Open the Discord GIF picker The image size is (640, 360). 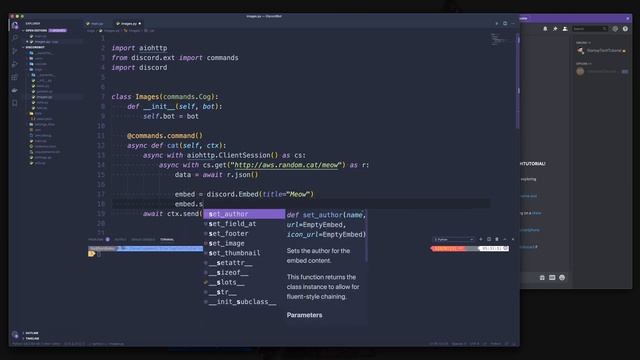[552, 278]
